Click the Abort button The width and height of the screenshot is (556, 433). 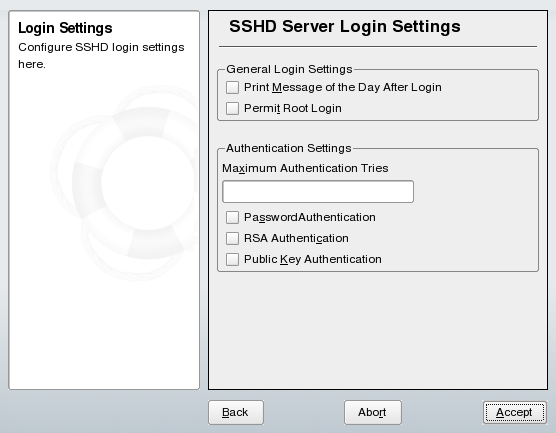(x=373, y=412)
